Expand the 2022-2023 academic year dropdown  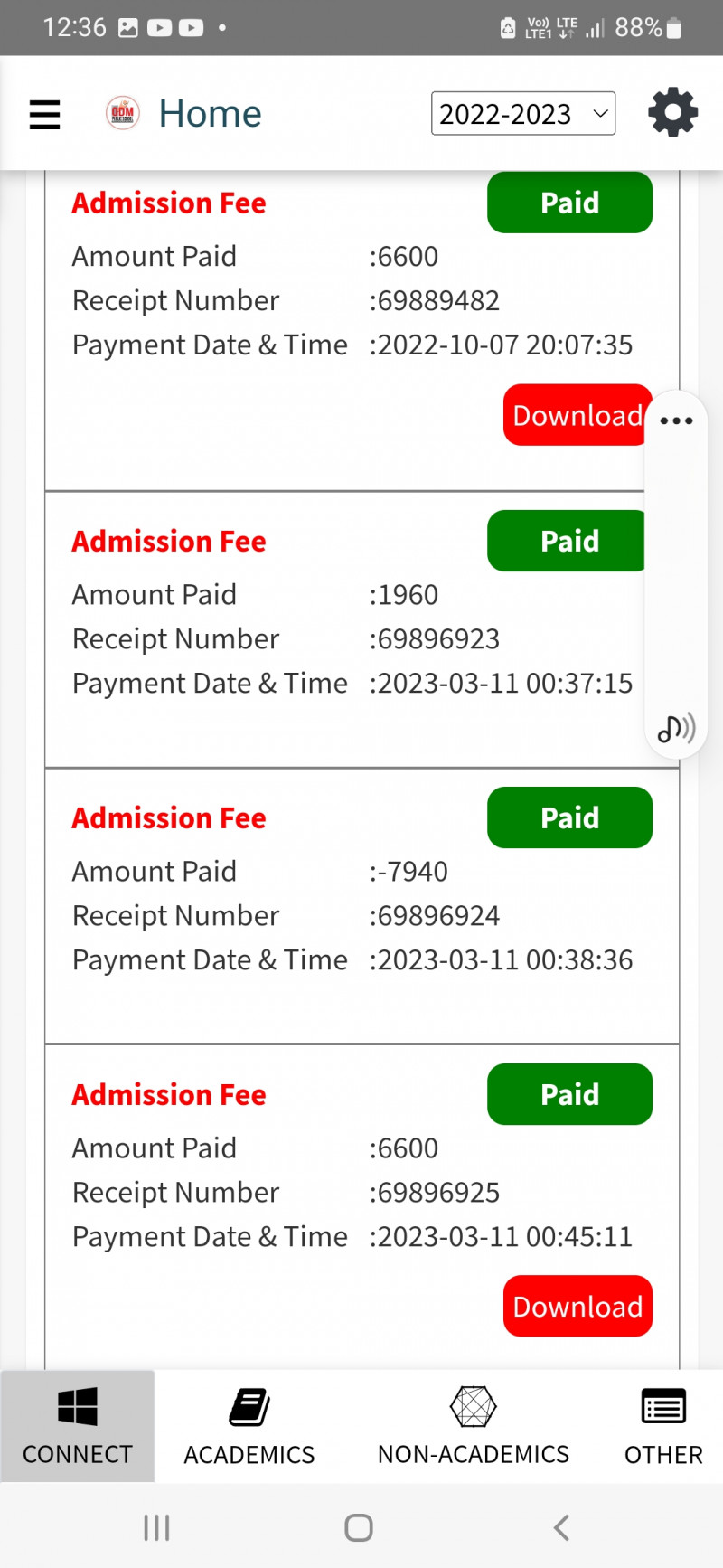[x=523, y=114]
